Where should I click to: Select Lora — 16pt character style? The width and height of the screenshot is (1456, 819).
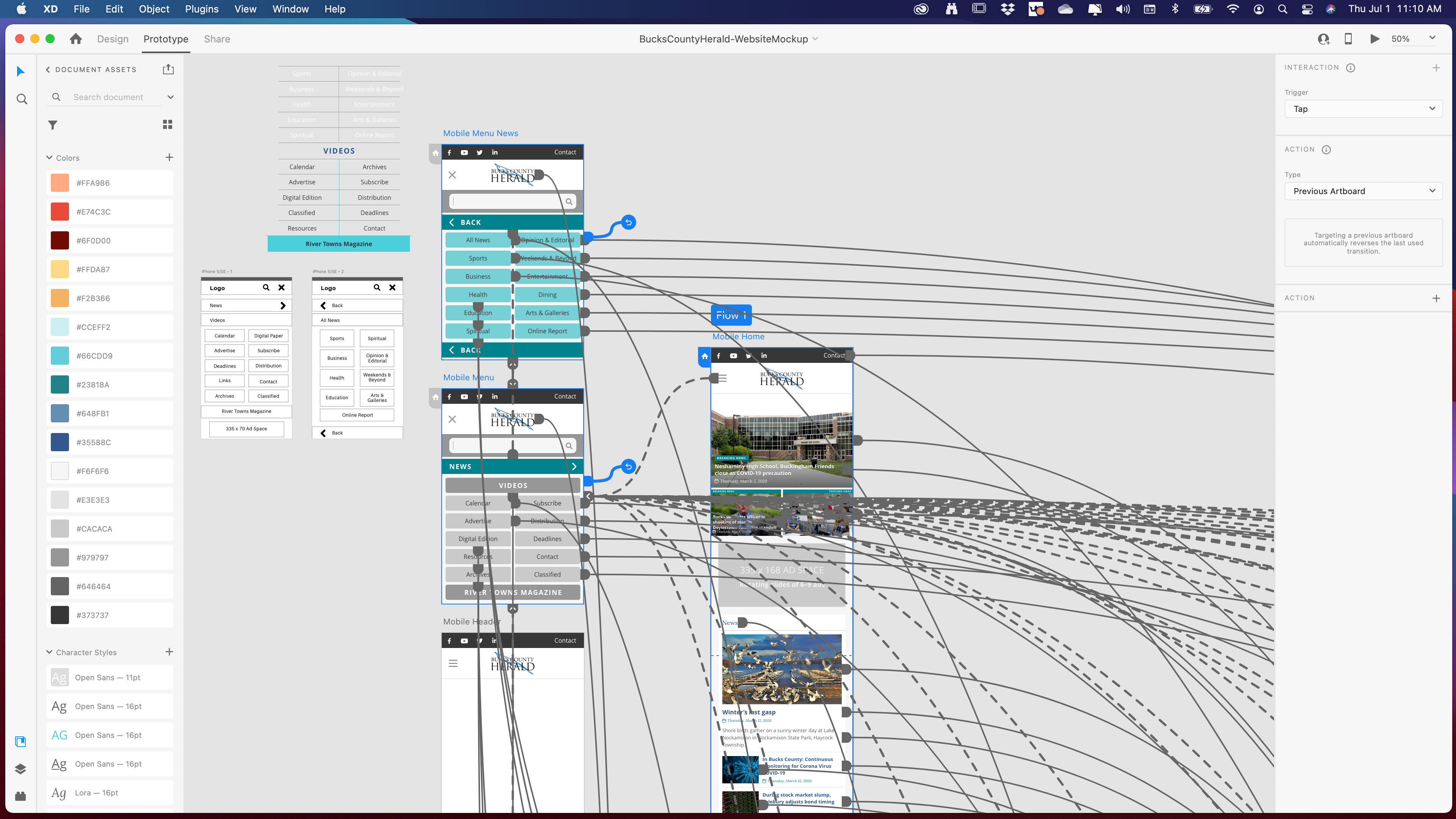(110, 793)
